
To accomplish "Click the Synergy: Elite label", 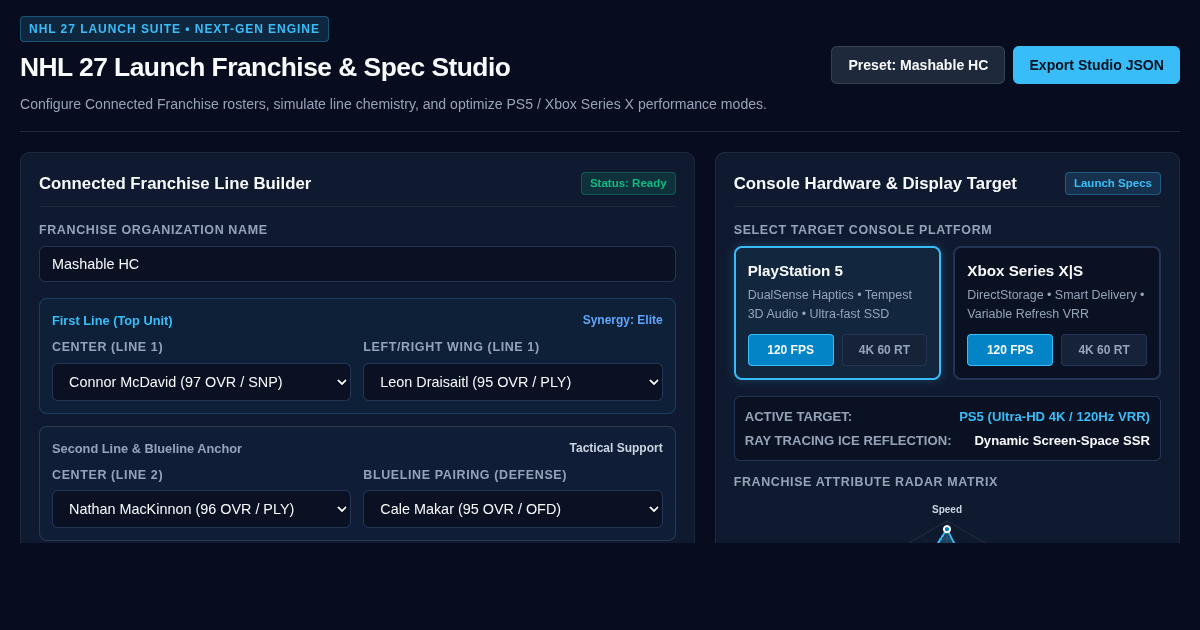I will pyautogui.click(x=623, y=320).
